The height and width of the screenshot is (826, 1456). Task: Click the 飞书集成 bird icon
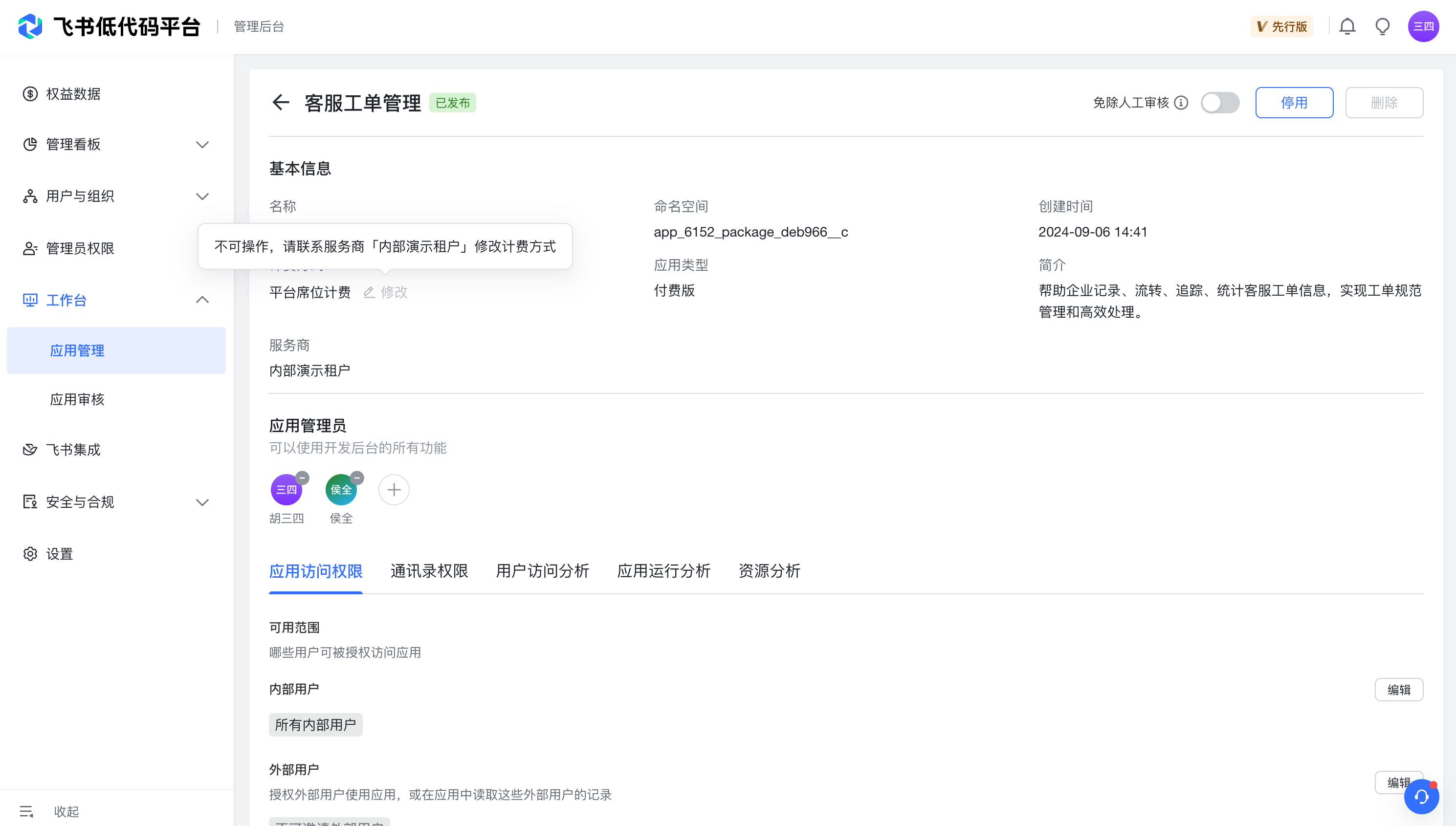30,450
